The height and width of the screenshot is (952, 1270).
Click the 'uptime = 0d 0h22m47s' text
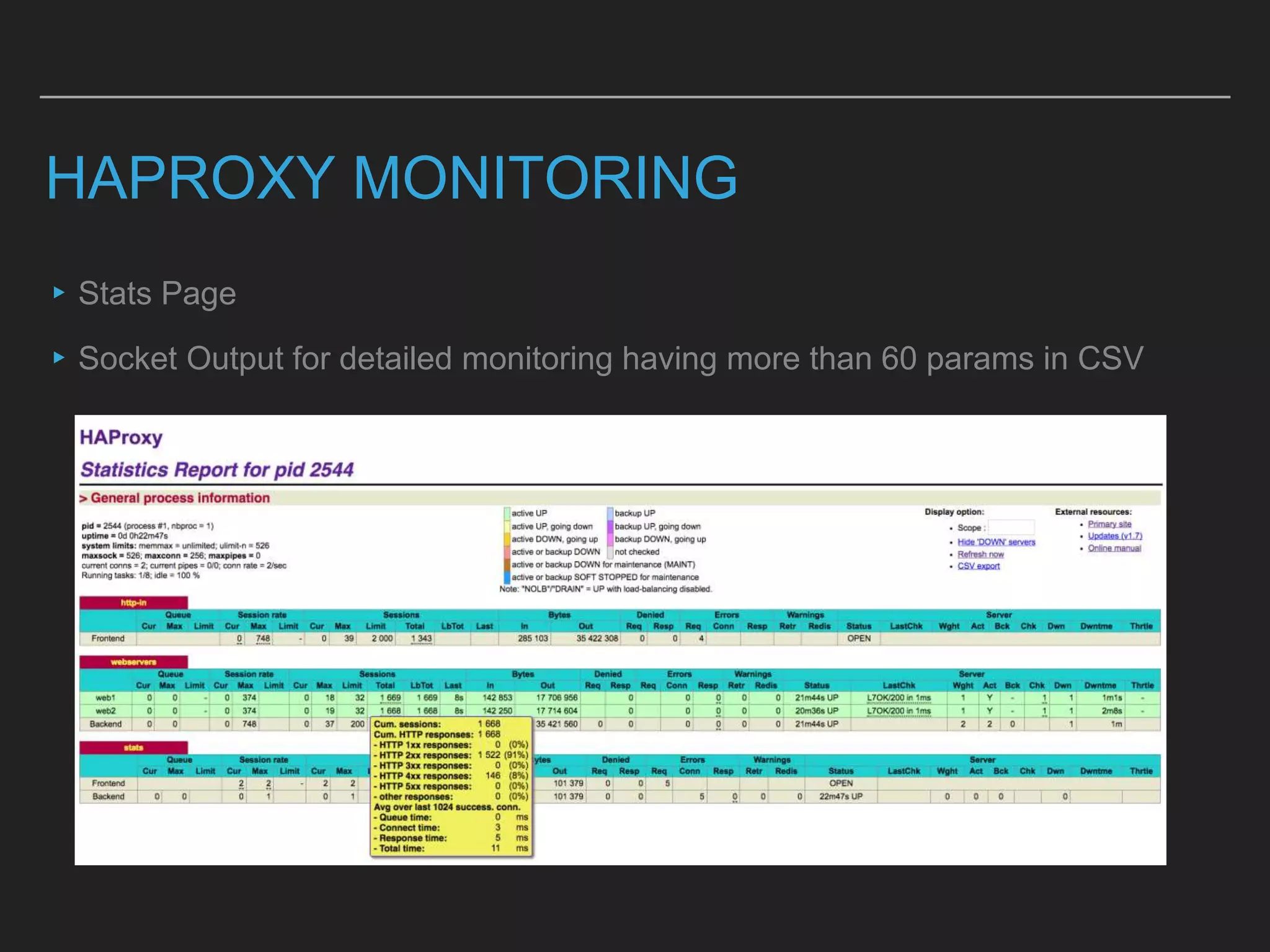click(x=125, y=536)
